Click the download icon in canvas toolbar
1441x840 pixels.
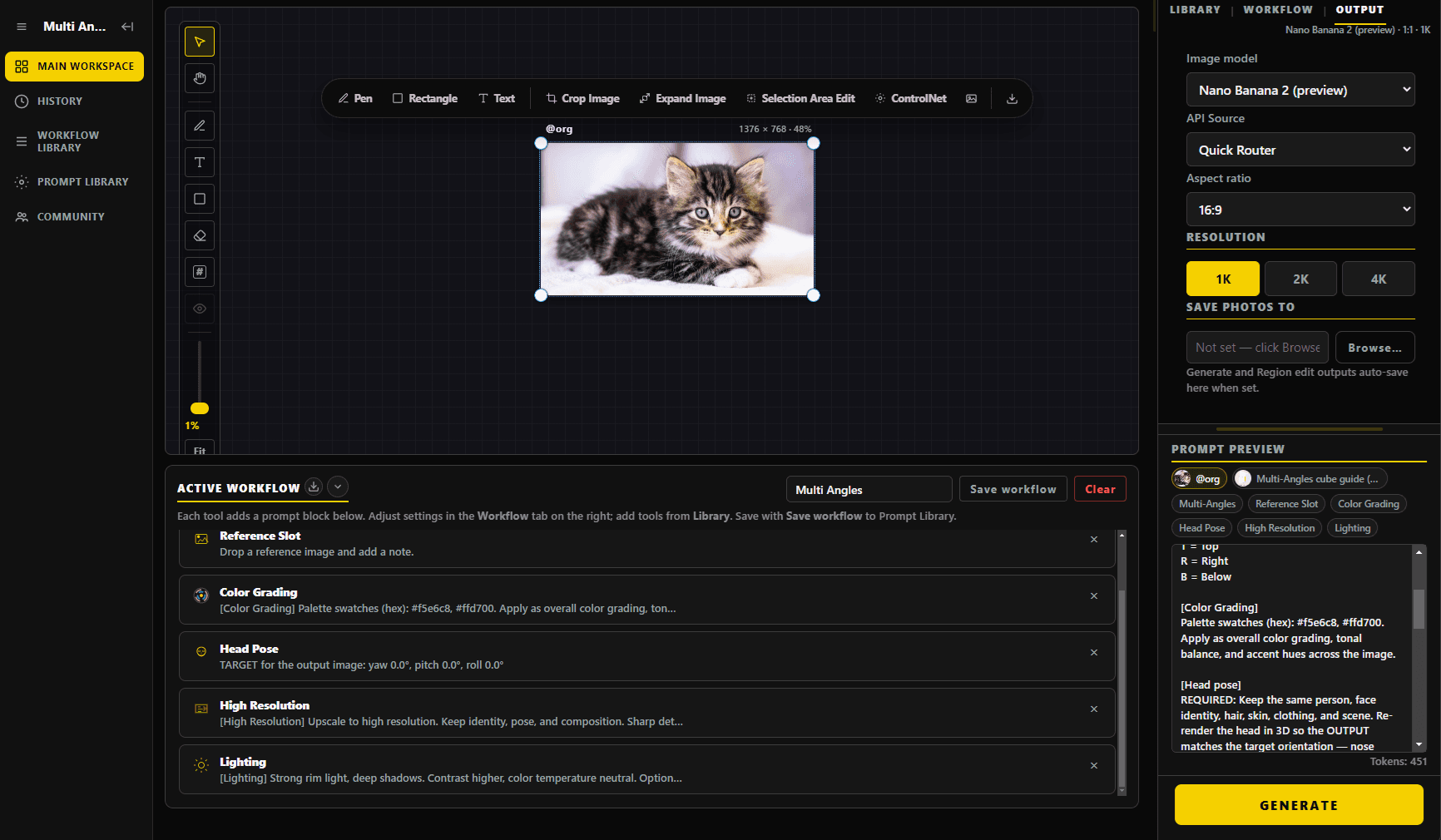point(1012,98)
